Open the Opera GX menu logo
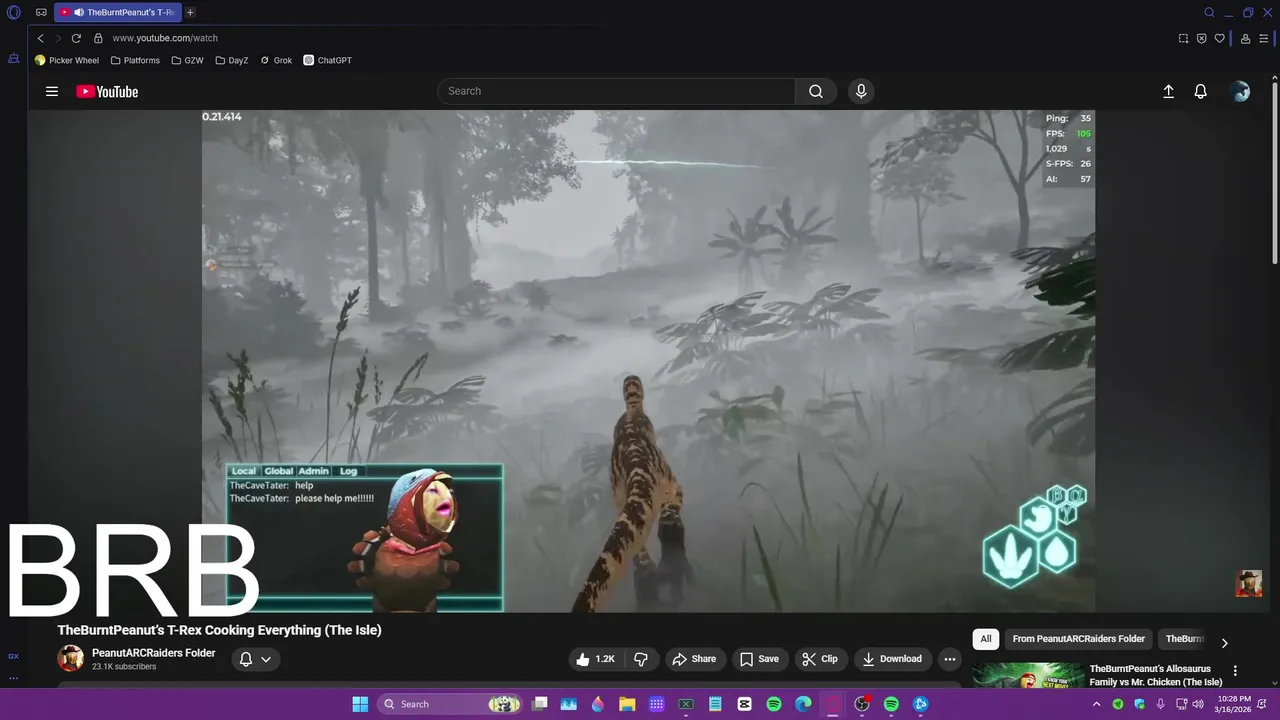The image size is (1280, 720). click(x=14, y=13)
